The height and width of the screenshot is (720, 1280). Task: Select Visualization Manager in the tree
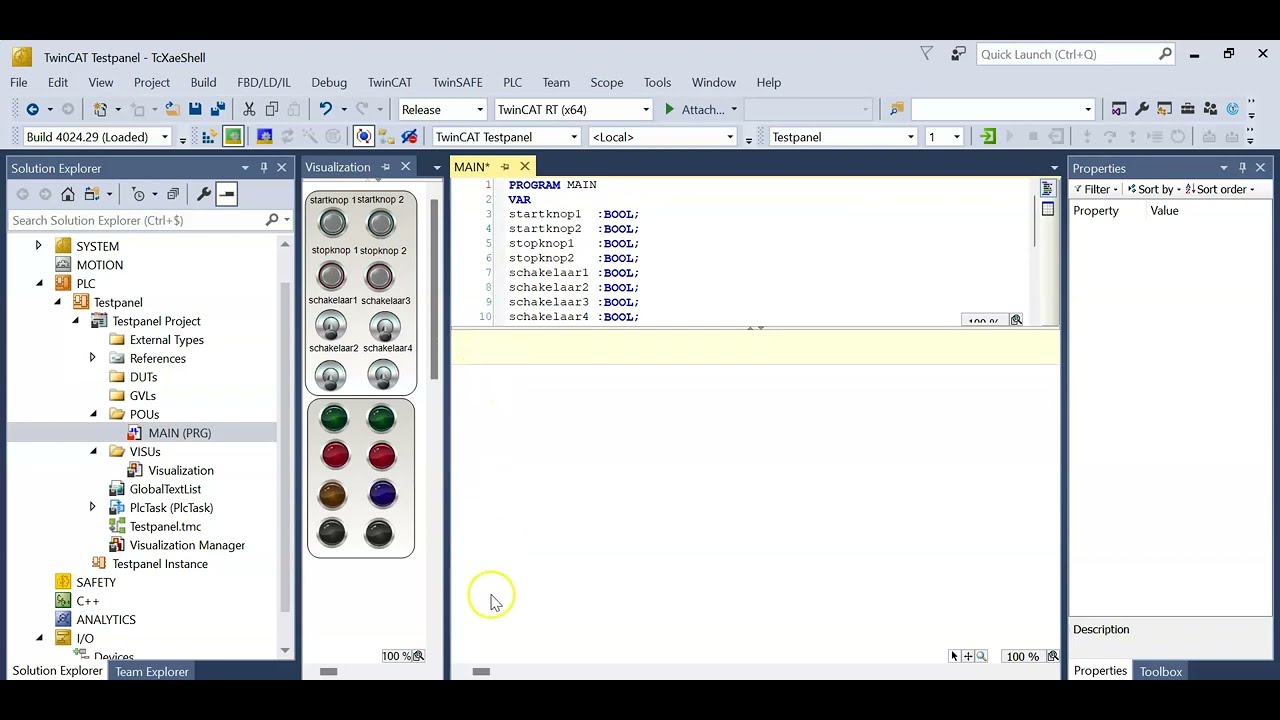[x=187, y=545]
